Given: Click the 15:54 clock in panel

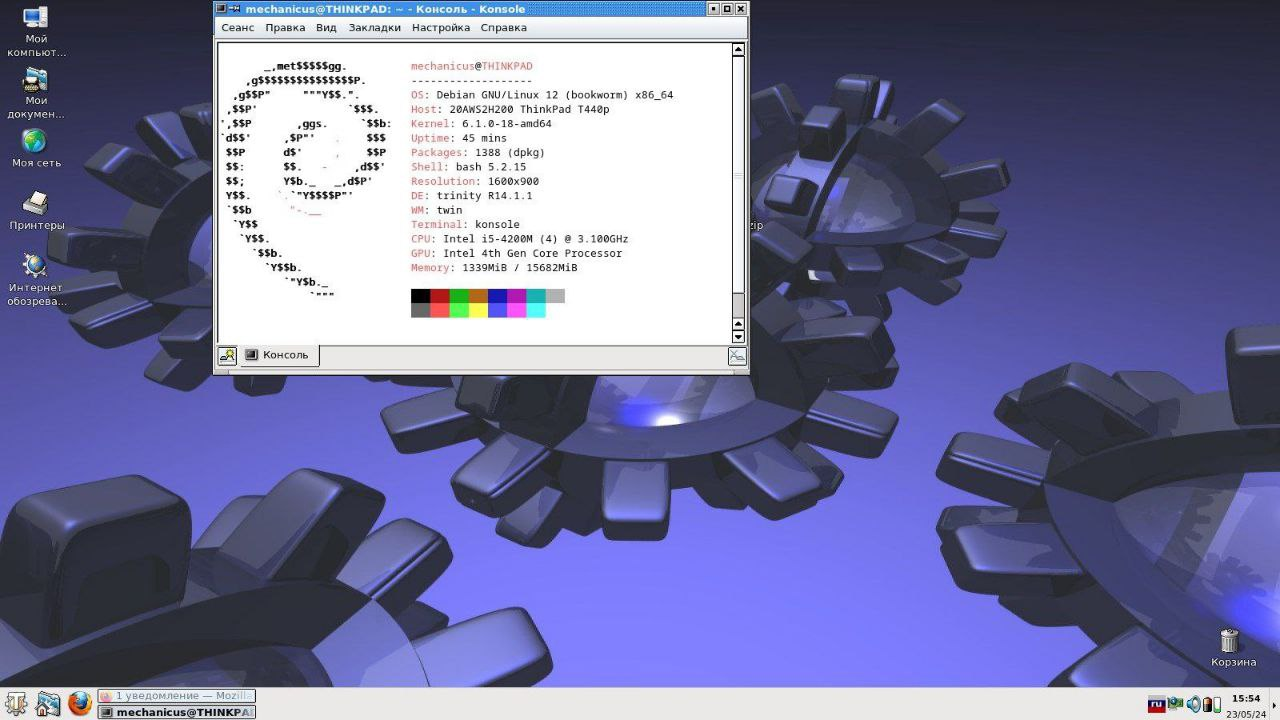Looking at the screenshot, I should (1245, 698).
